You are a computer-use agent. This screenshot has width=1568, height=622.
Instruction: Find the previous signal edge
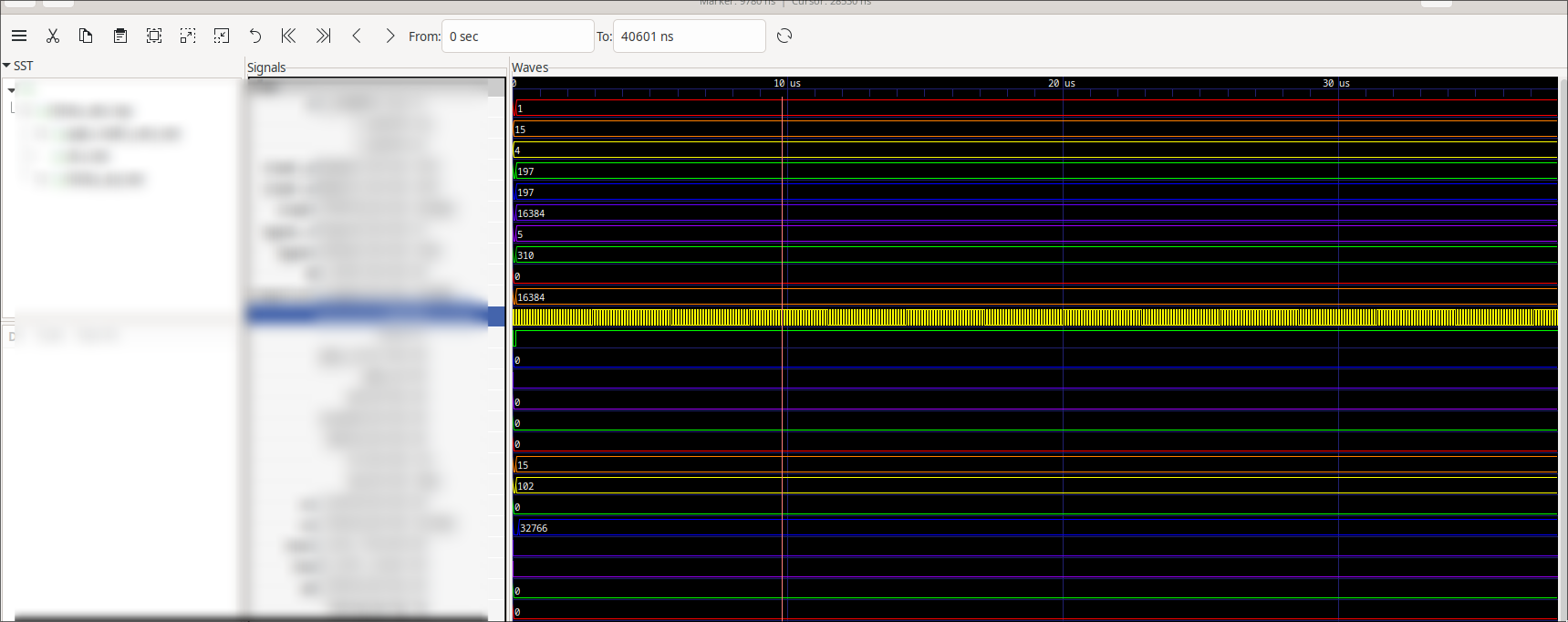pos(357,36)
